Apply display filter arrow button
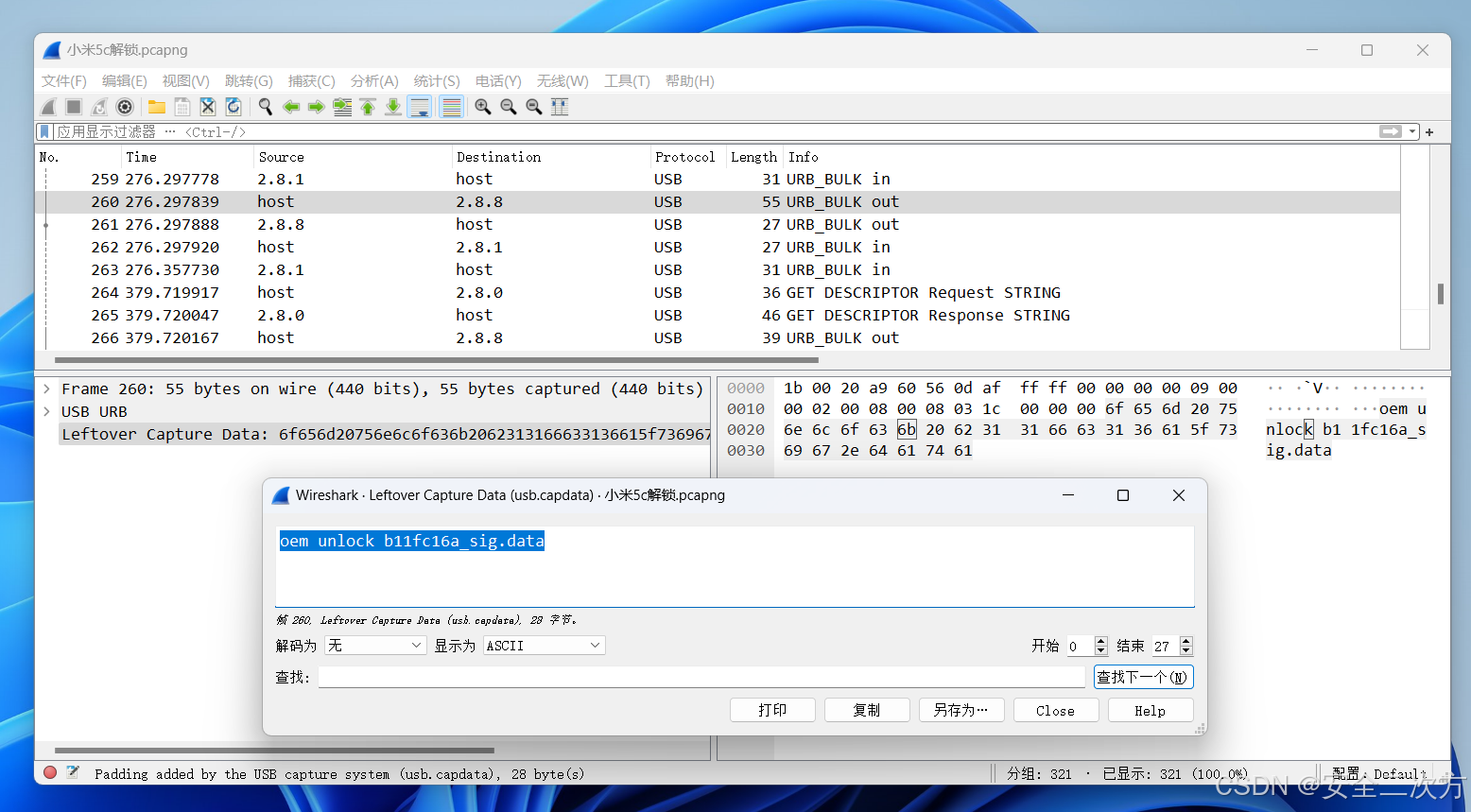This screenshot has height=812, width=1471. tap(1391, 131)
